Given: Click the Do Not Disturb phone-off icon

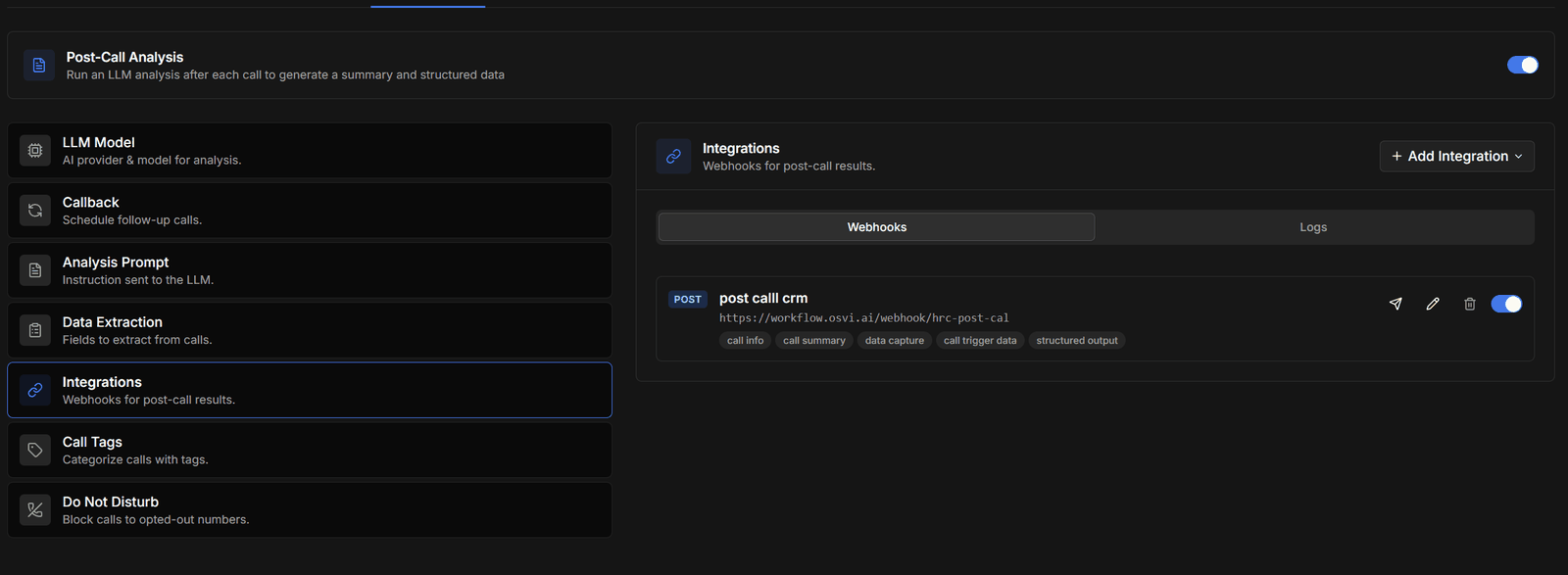Looking at the screenshot, I should click(x=35, y=510).
